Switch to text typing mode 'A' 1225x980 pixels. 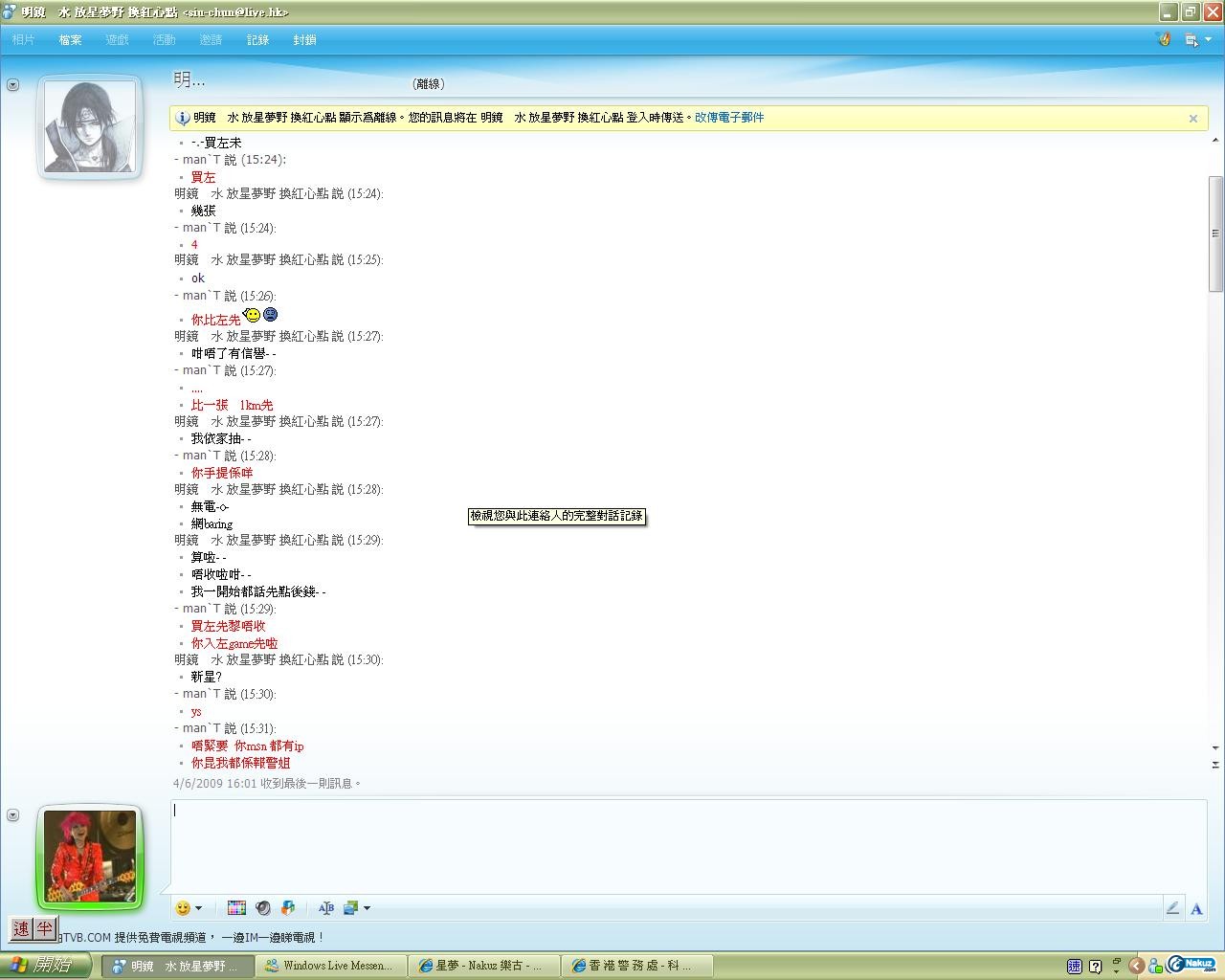pyautogui.click(x=1196, y=908)
